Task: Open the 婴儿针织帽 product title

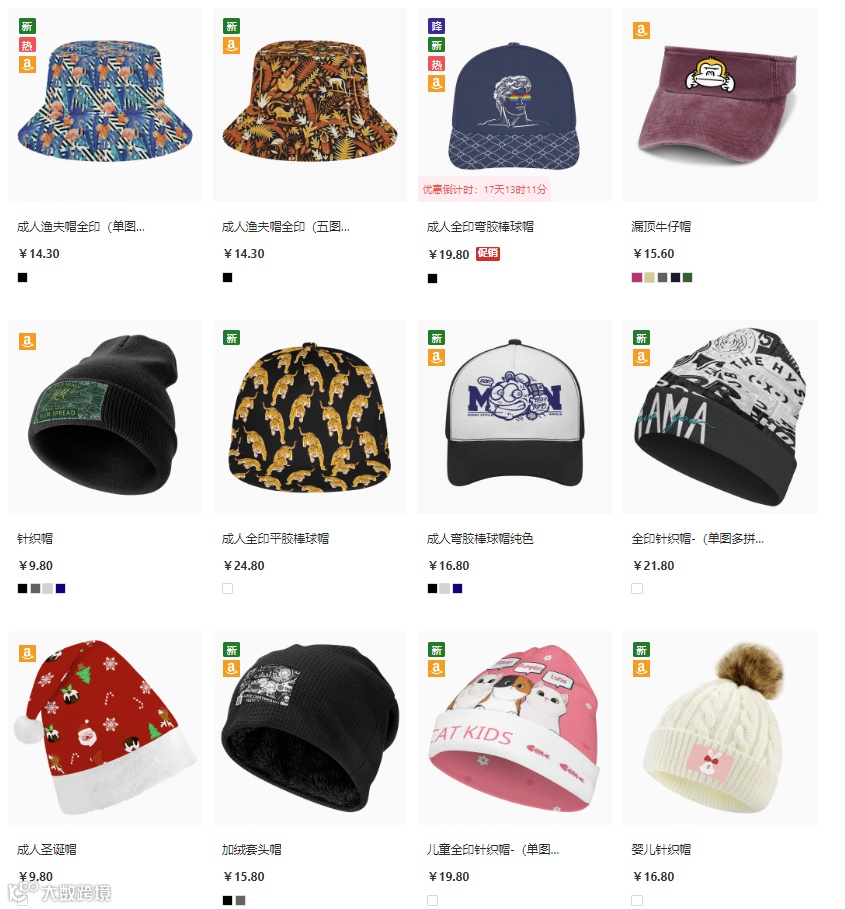Action: click(x=661, y=850)
